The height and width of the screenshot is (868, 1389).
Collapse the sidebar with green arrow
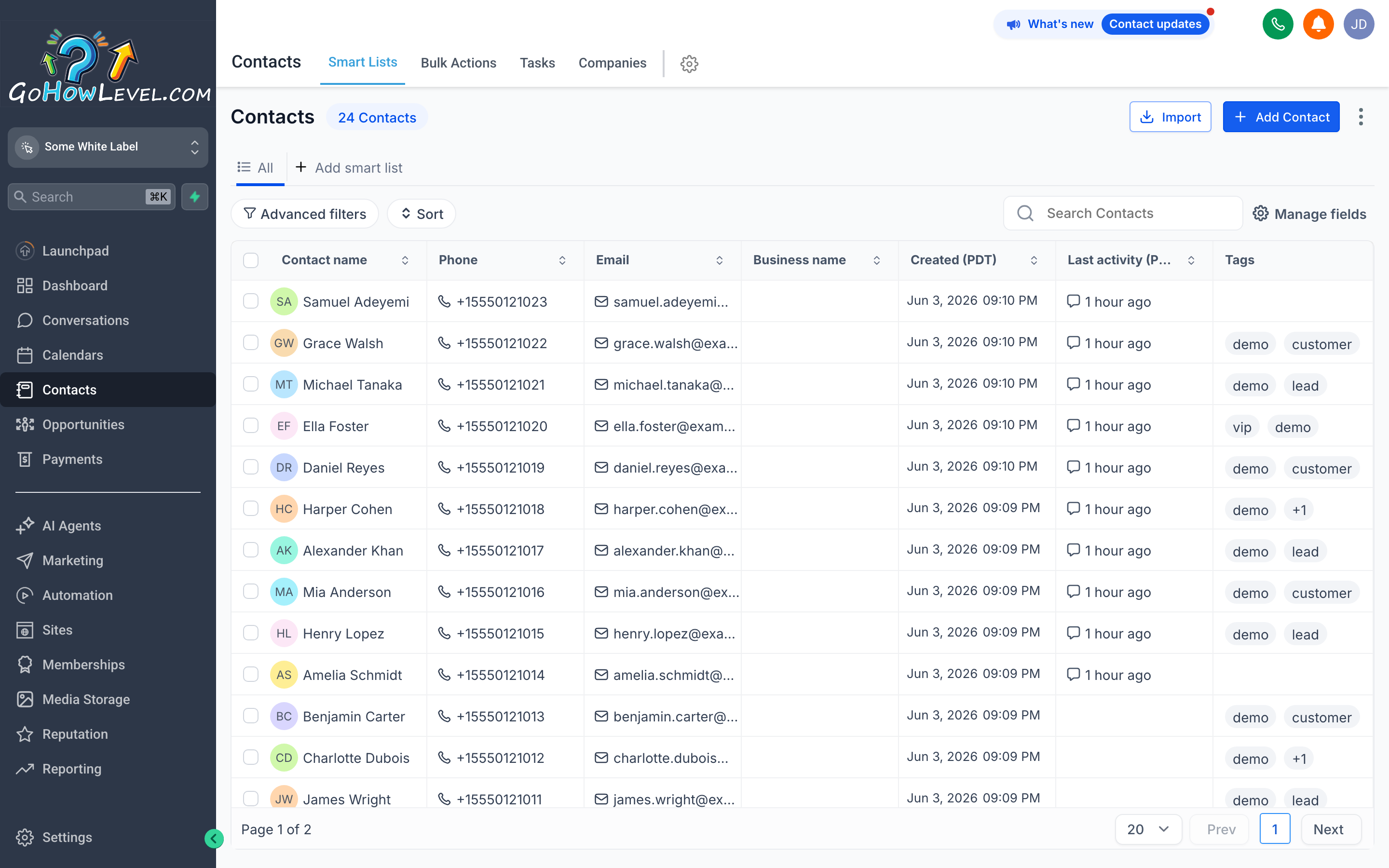[x=214, y=838]
